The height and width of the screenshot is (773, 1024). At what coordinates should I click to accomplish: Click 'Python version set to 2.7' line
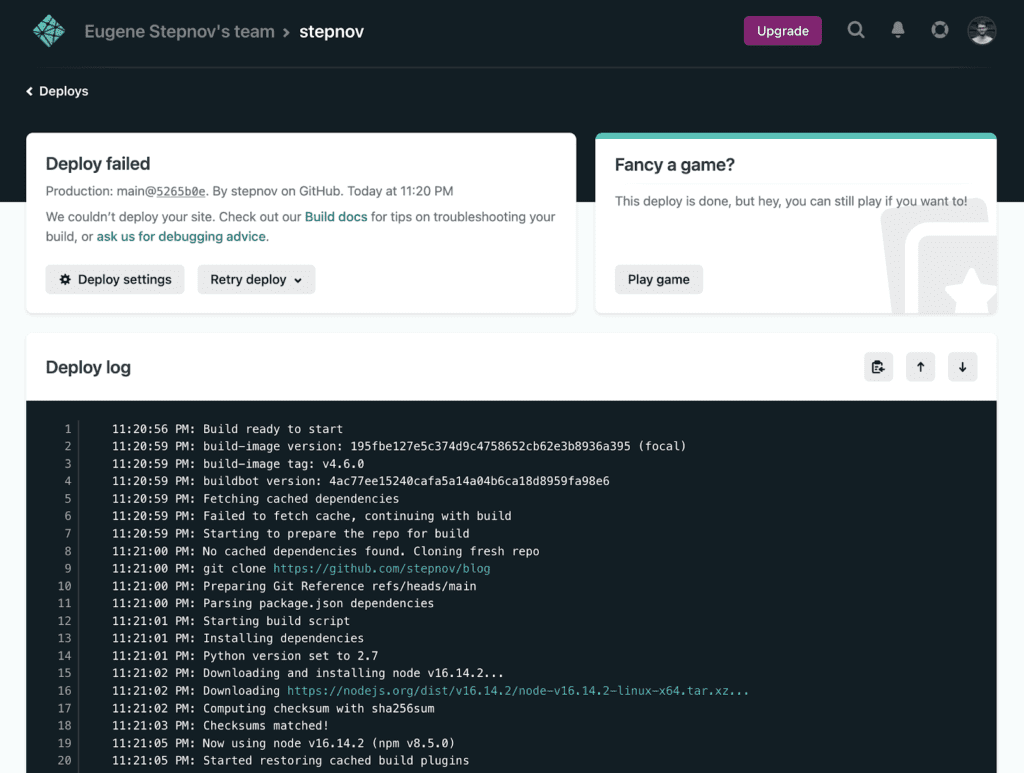click(x=245, y=655)
